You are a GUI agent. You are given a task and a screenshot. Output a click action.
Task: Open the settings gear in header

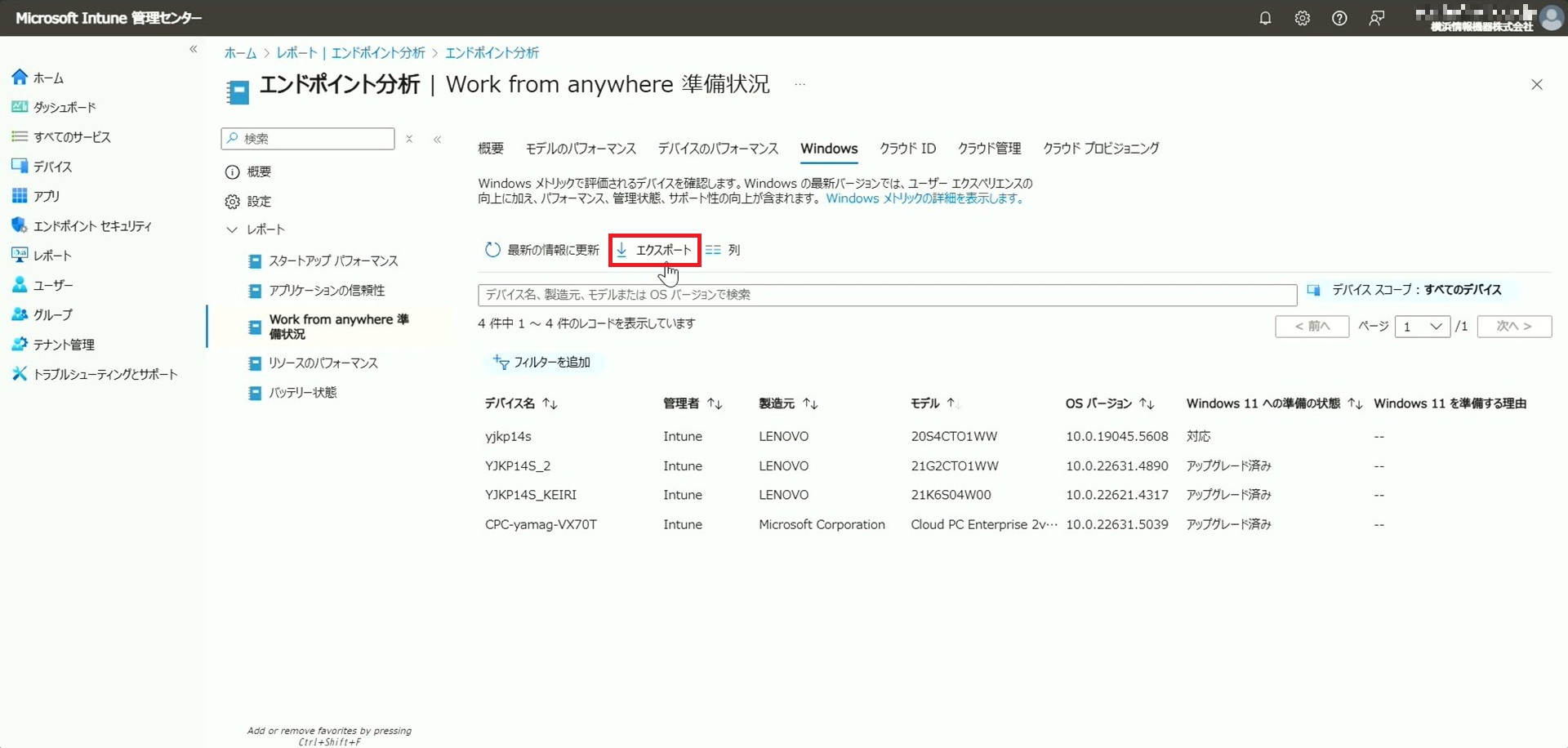coord(1303,18)
